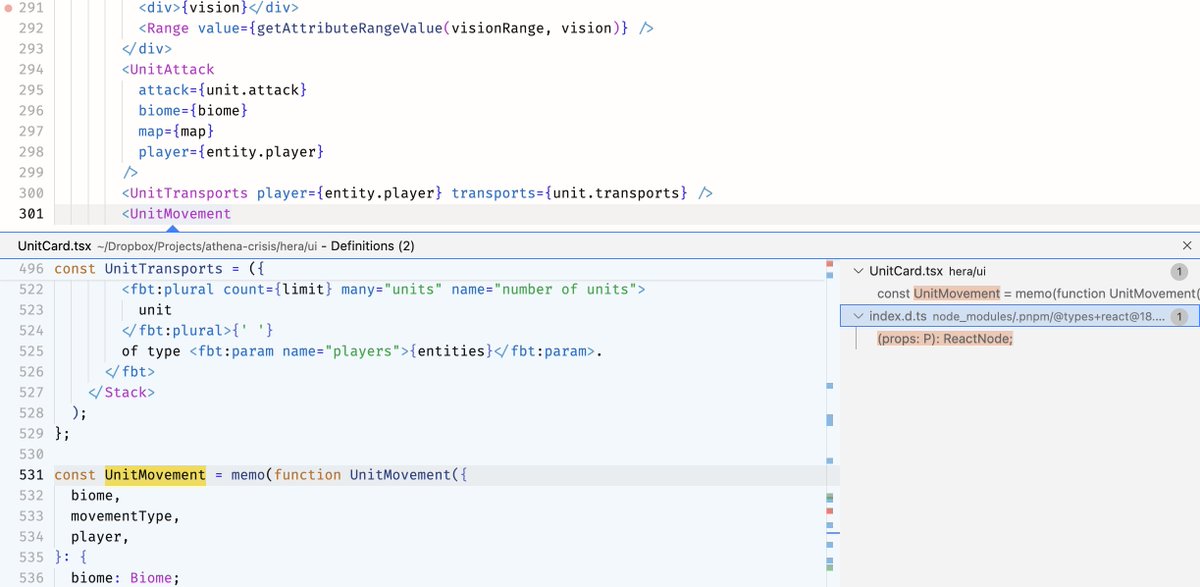The width and height of the screenshot is (1200, 587).
Task: Click the <UnitAttack tag on line 294
Action: [168, 69]
